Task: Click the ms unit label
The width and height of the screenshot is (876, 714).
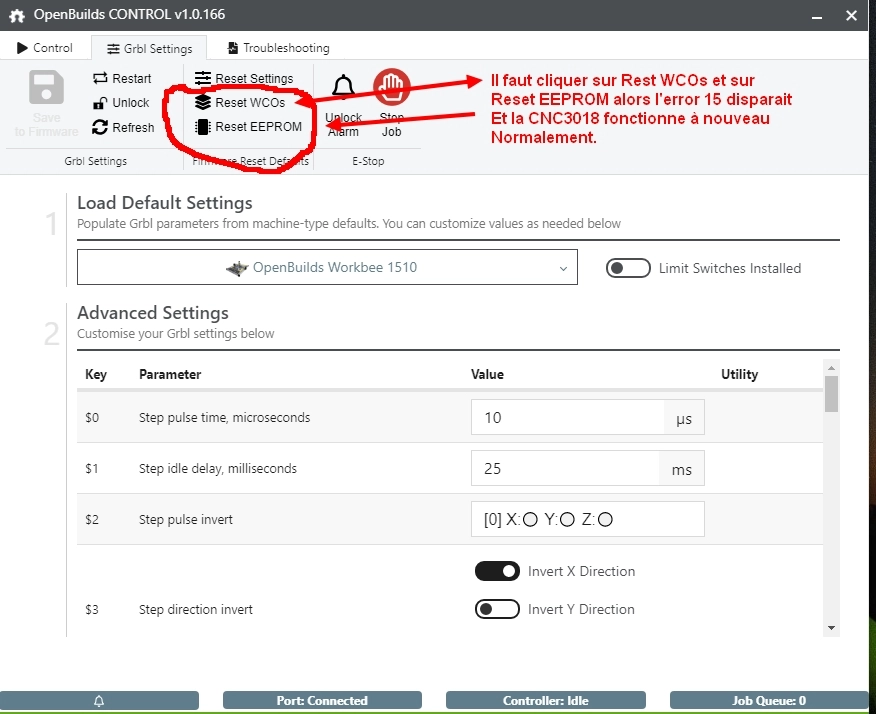Action: tap(682, 469)
